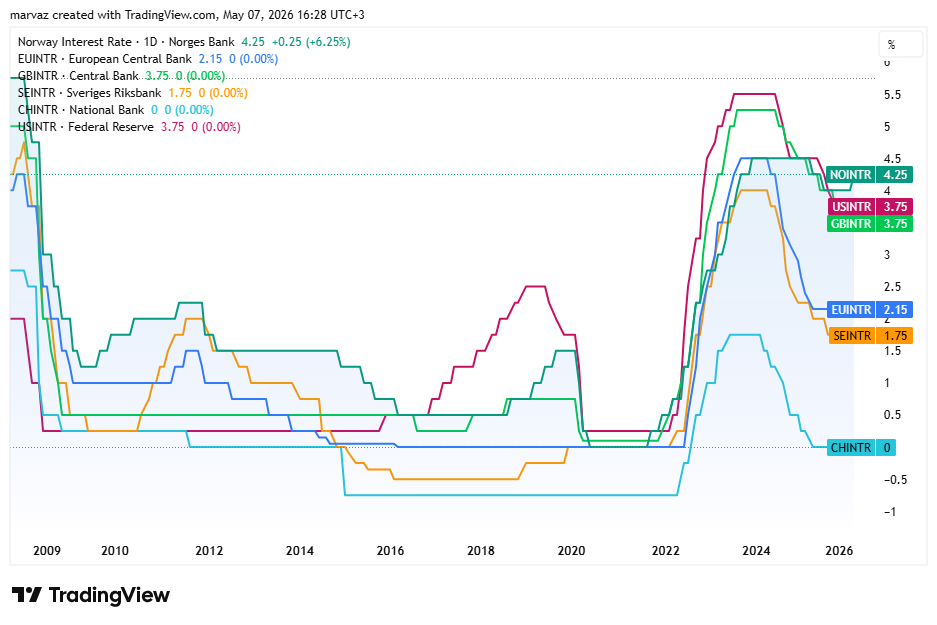Viewport: 937px width, 625px height.
Task: Click the USINTR 3.75 price label
Action: [x=869, y=207]
